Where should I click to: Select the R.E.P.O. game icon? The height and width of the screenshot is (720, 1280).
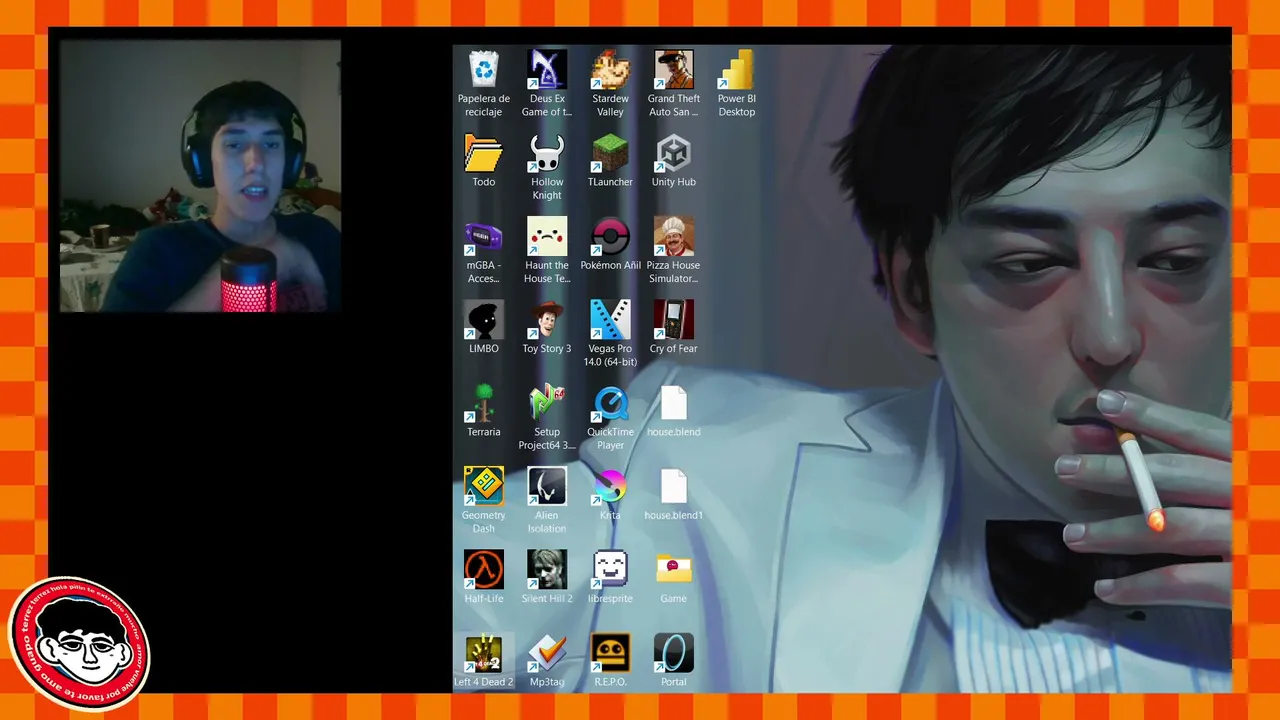click(610, 653)
